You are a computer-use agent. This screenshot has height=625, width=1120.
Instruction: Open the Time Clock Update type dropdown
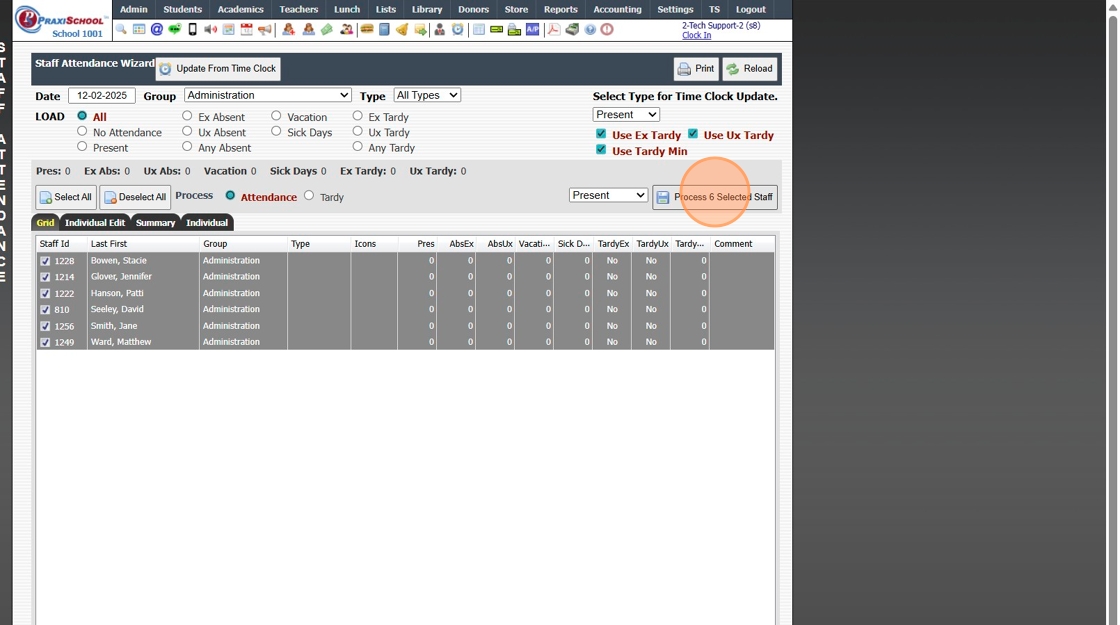pos(626,114)
